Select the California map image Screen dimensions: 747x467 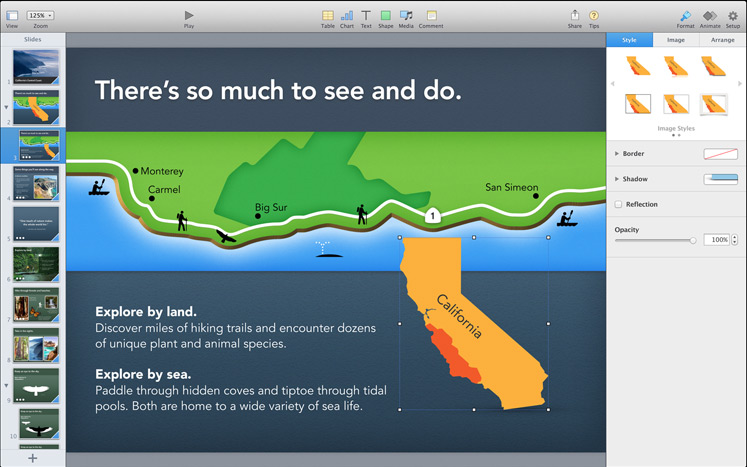[x=474, y=323]
